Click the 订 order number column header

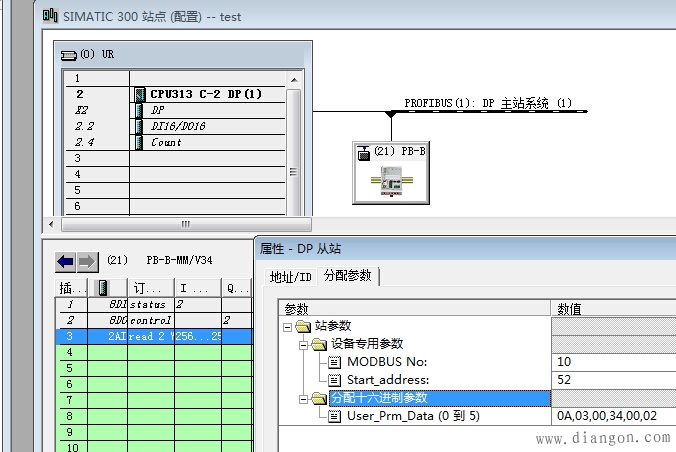(151, 287)
